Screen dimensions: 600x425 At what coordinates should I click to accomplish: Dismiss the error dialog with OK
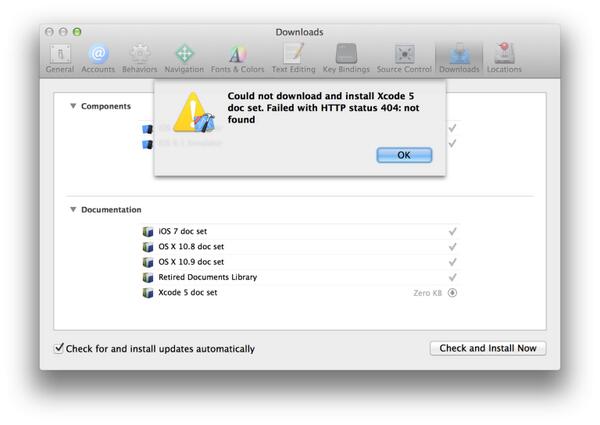tap(404, 155)
